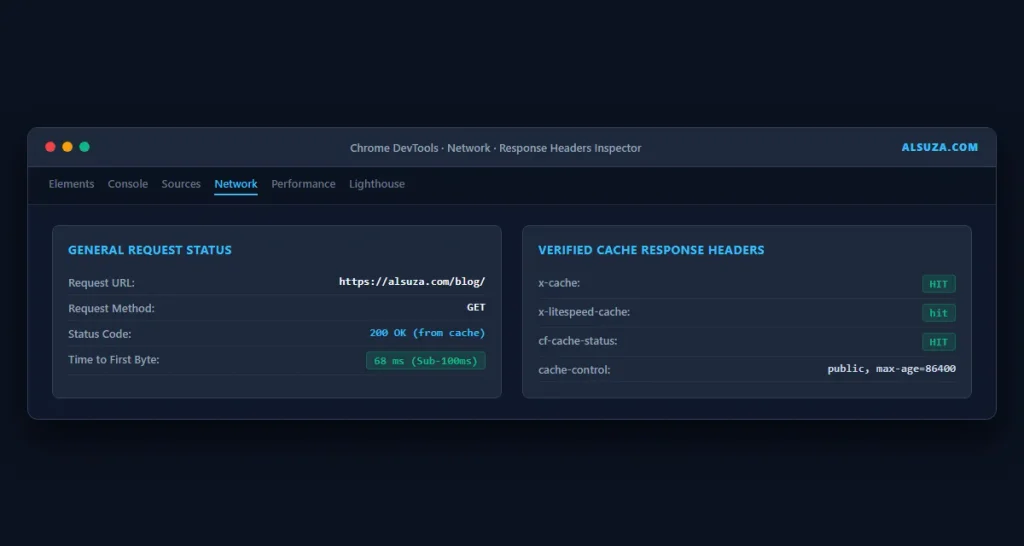The width and height of the screenshot is (1024, 546).
Task: Click the yellow minimize window dot
Action: point(67,147)
